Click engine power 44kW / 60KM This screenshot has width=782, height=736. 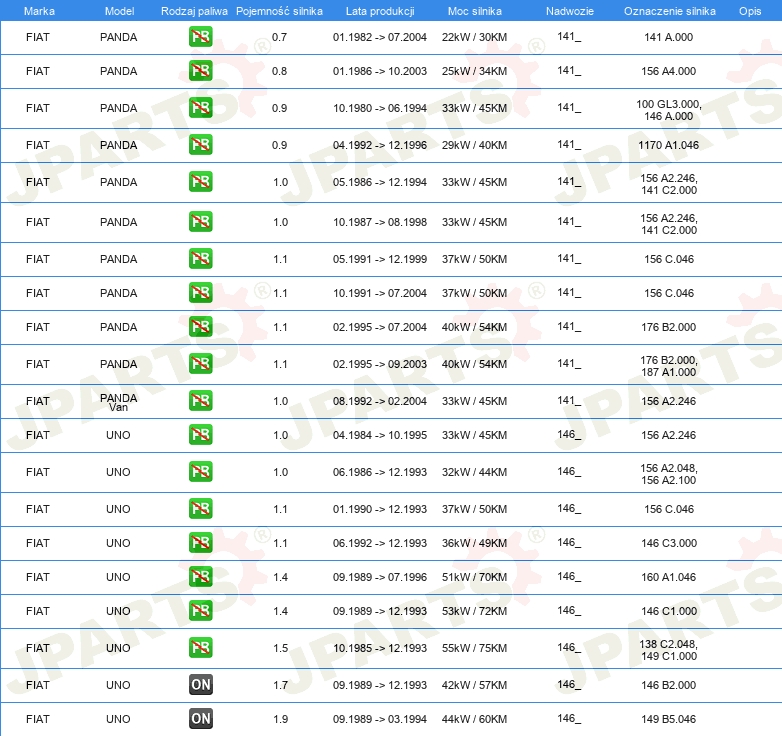click(x=474, y=719)
